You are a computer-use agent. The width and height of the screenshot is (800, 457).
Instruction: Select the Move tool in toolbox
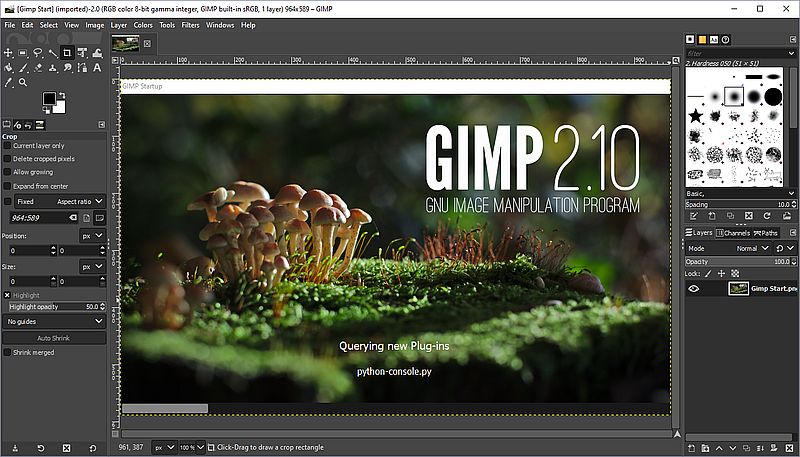(8, 53)
